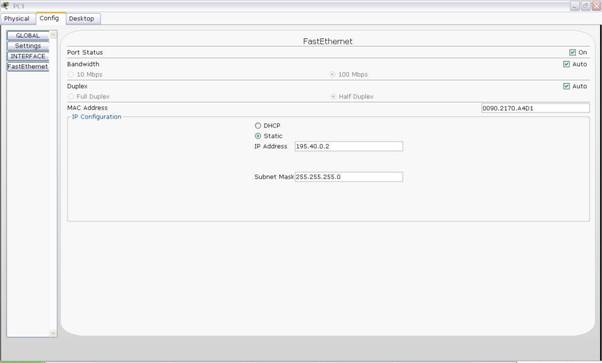Minimize the PC configuration window

[575, 5]
